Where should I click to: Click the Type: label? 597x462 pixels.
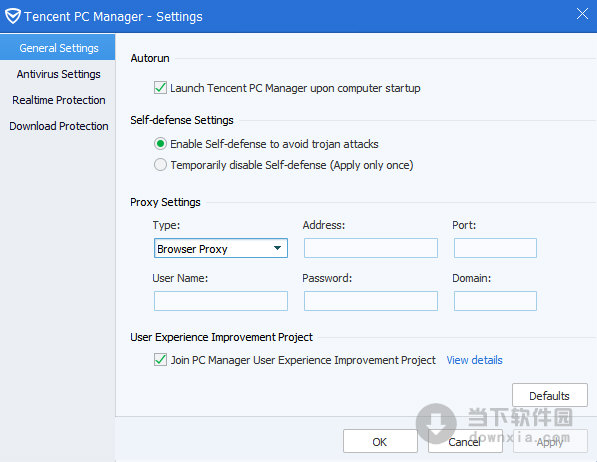(x=166, y=225)
